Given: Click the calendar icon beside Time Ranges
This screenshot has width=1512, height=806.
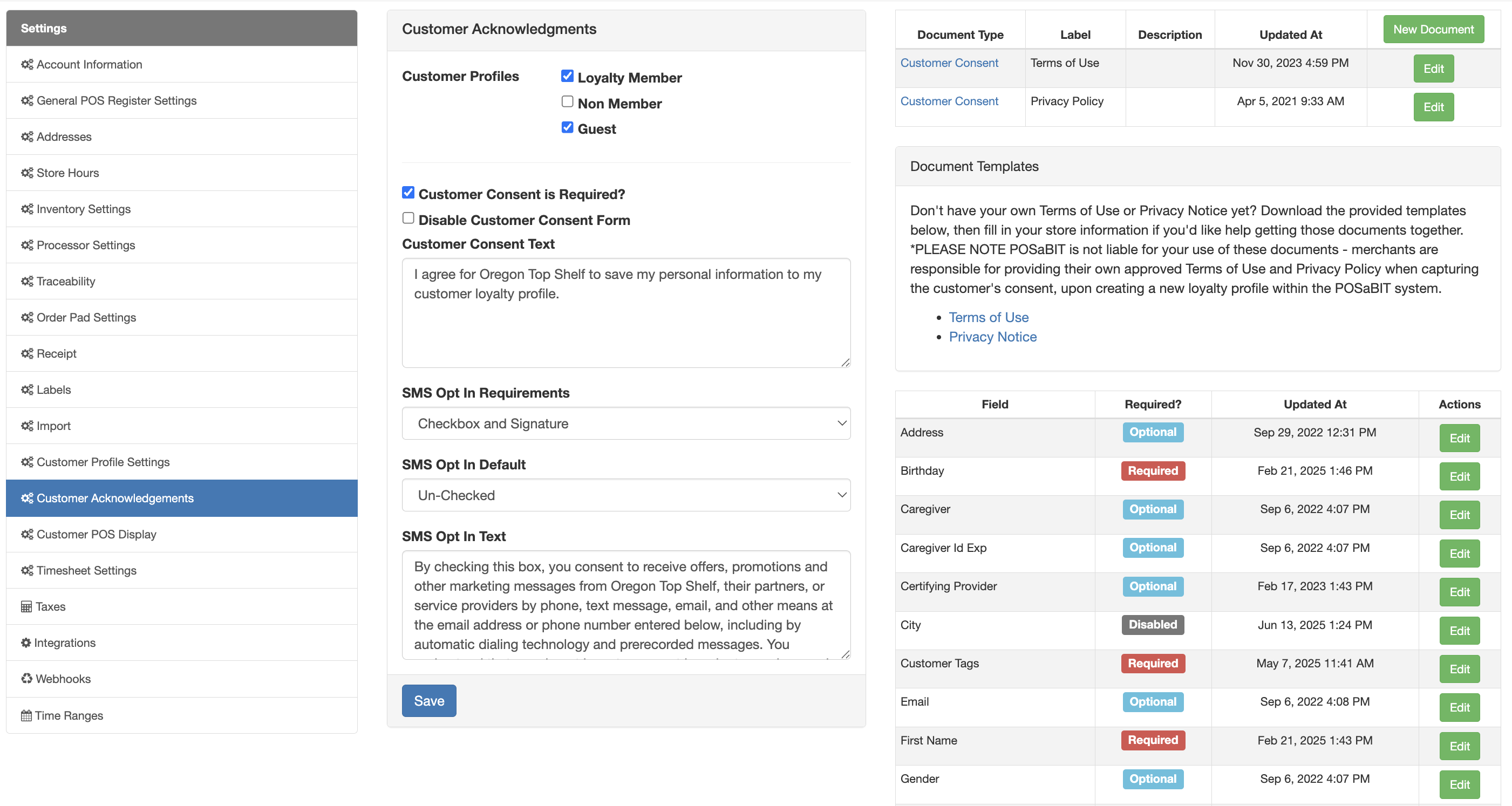Looking at the screenshot, I should [x=26, y=715].
